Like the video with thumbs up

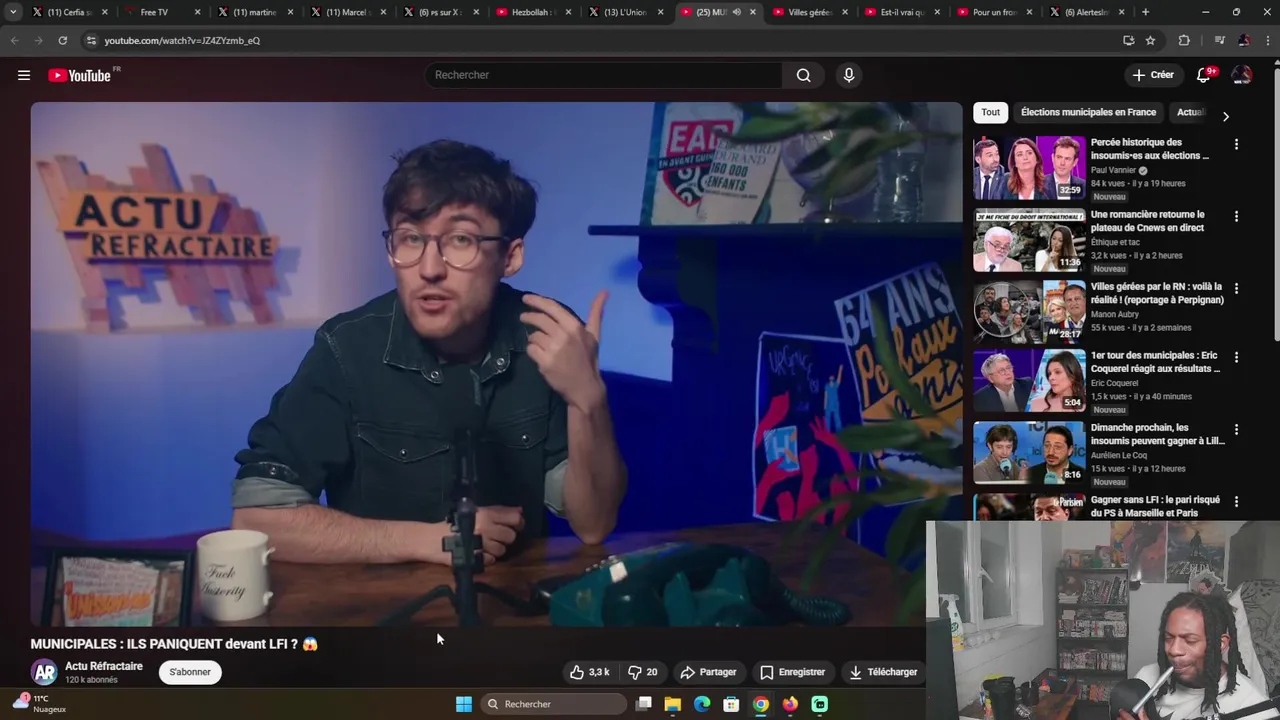[589, 672]
